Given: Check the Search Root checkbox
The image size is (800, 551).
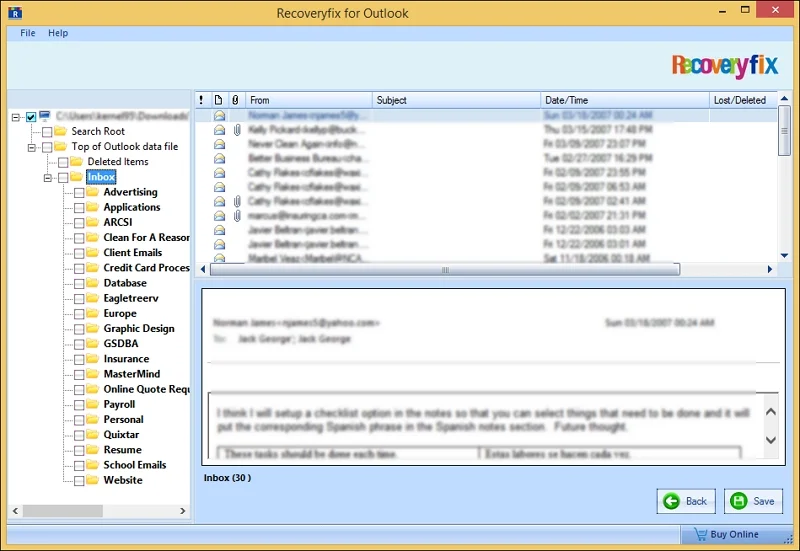Looking at the screenshot, I should 47,132.
